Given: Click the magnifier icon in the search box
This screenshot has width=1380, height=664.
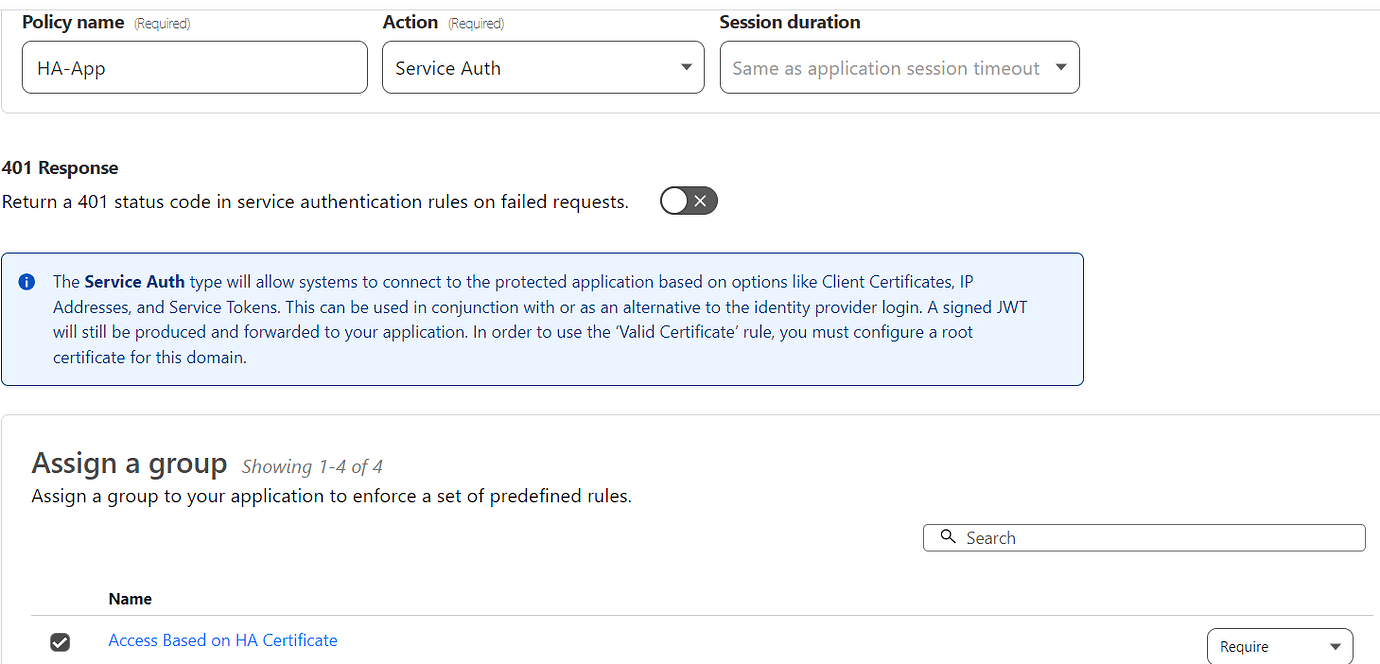Looking at the screenshot, I should (948, 537).
